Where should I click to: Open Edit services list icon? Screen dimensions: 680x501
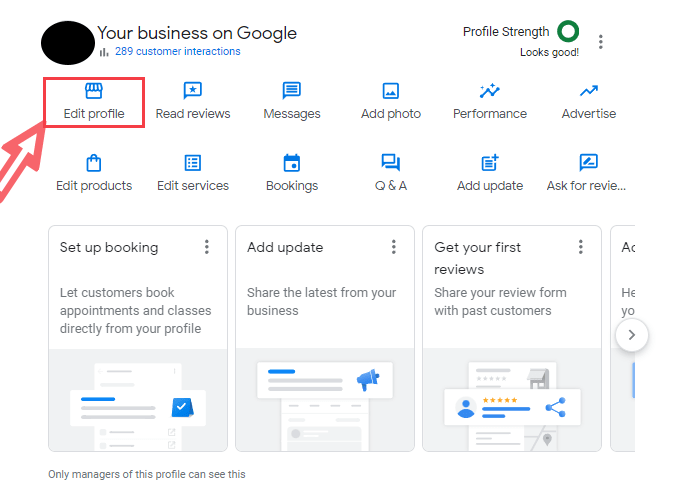tap(193, 163)
